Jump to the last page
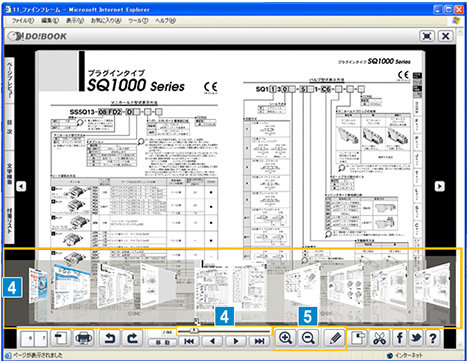This screenshot has height=363, width=470. pos(259,341)
